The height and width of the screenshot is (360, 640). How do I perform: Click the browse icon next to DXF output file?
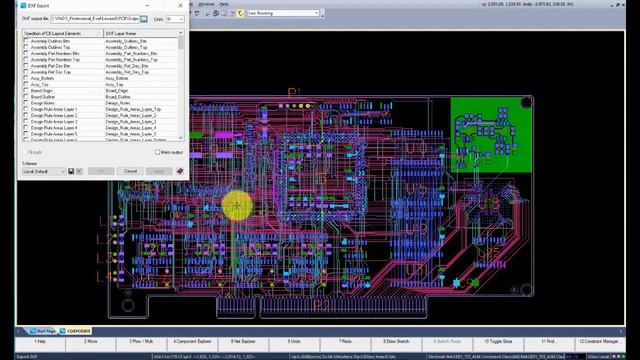click(144, 19)
